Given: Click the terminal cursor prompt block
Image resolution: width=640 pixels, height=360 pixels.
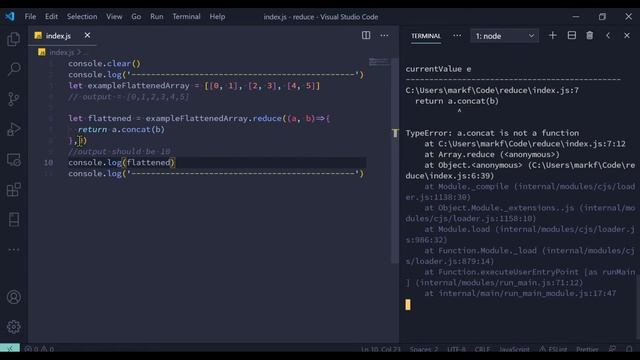Looking at the screenshot, I should pos(408,304).
